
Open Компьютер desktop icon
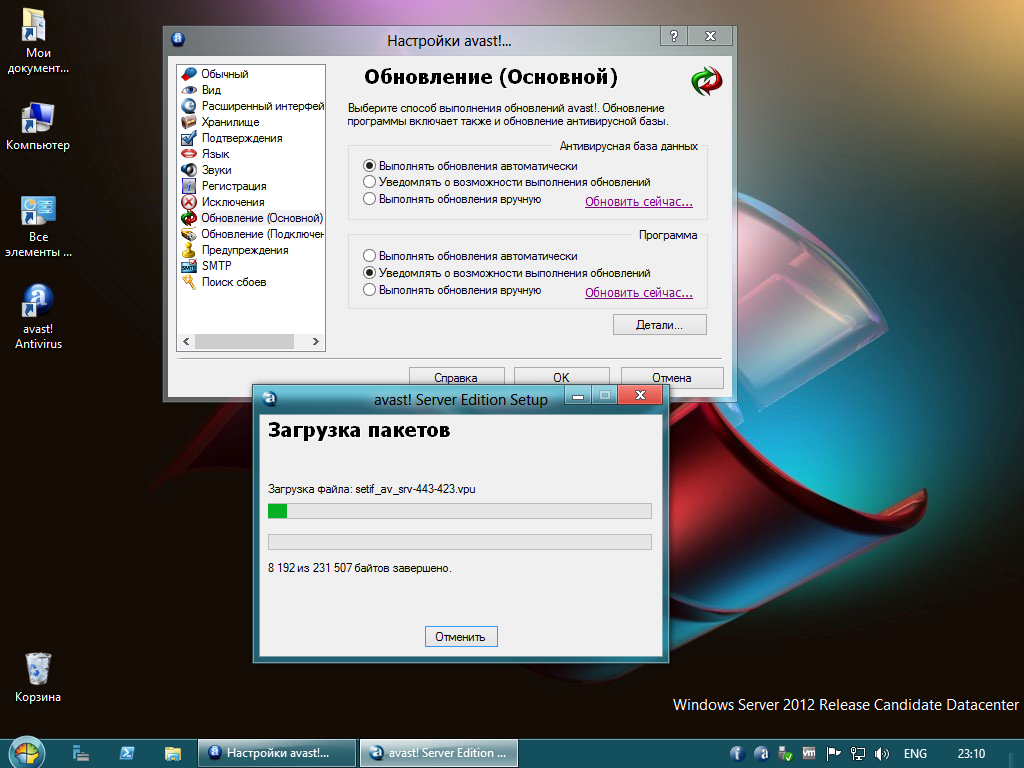coord(38,126)
